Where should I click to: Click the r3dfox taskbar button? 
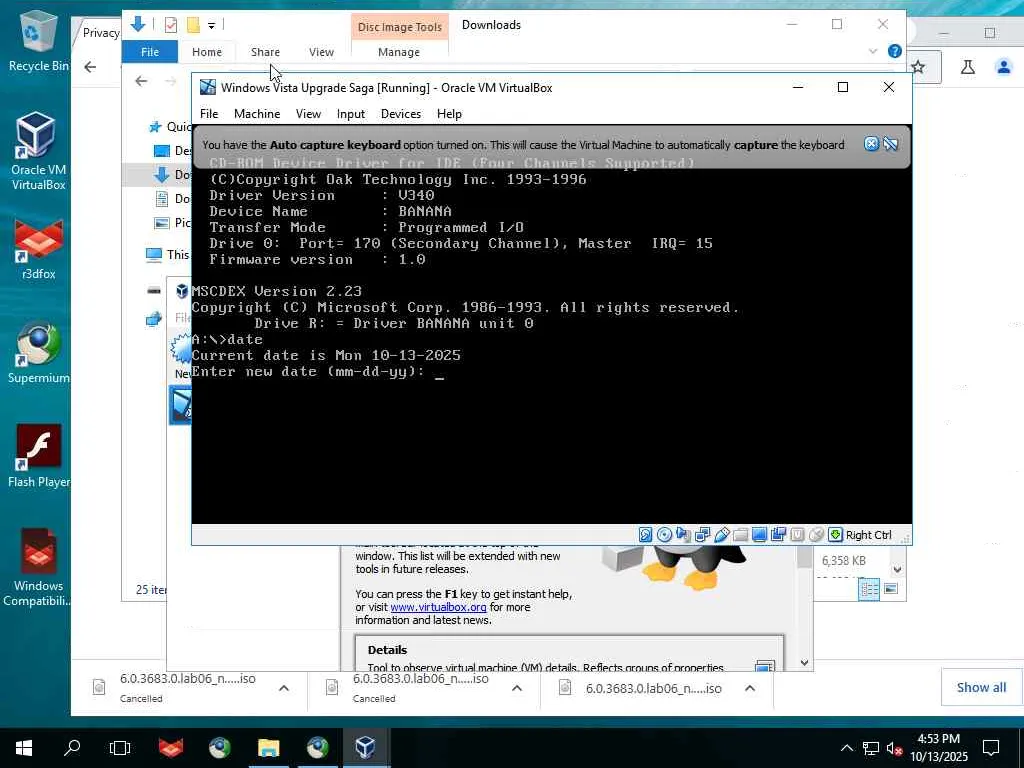171,748
